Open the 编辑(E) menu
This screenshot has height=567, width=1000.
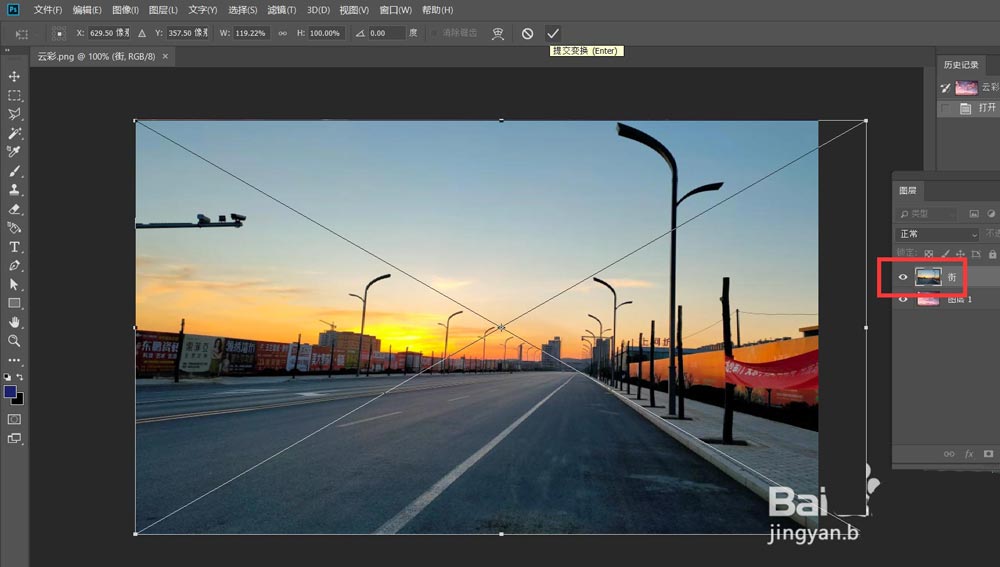coord(87,10)
